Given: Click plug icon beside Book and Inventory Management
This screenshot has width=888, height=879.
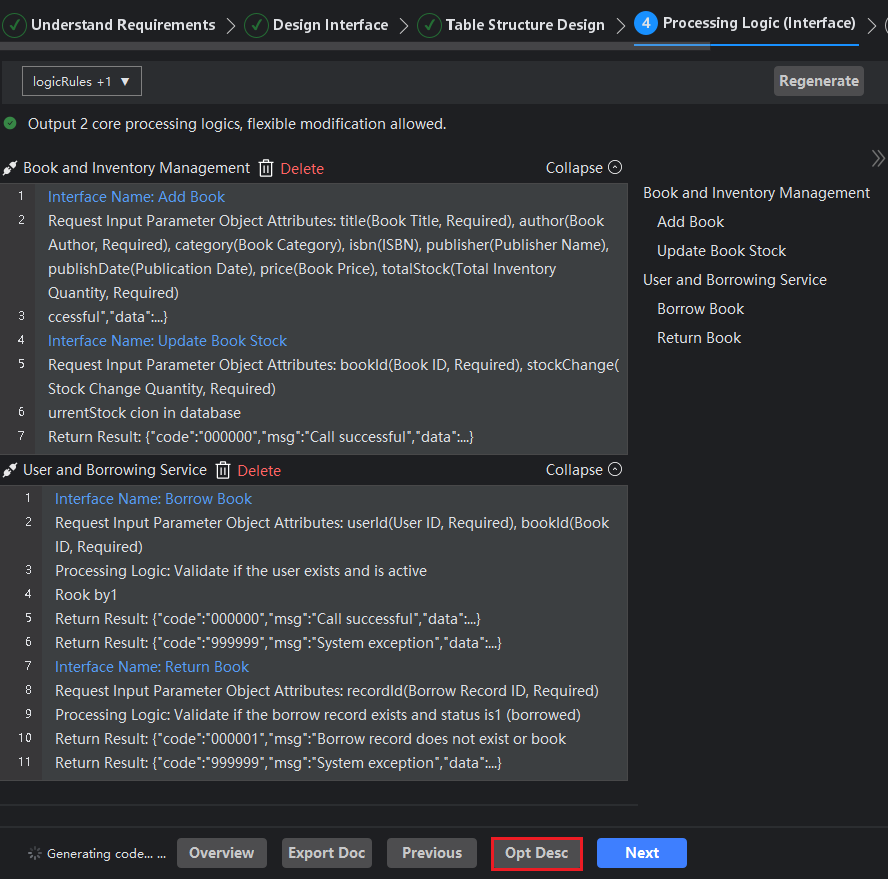Looking at the screenshot, I should (x=10, y=168).
